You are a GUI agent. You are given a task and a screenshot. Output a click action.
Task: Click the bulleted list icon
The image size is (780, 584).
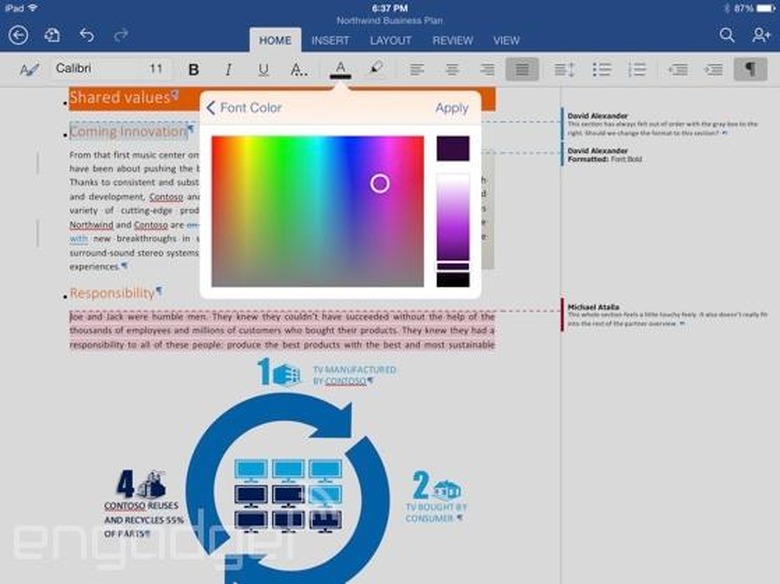click(601, 69)
